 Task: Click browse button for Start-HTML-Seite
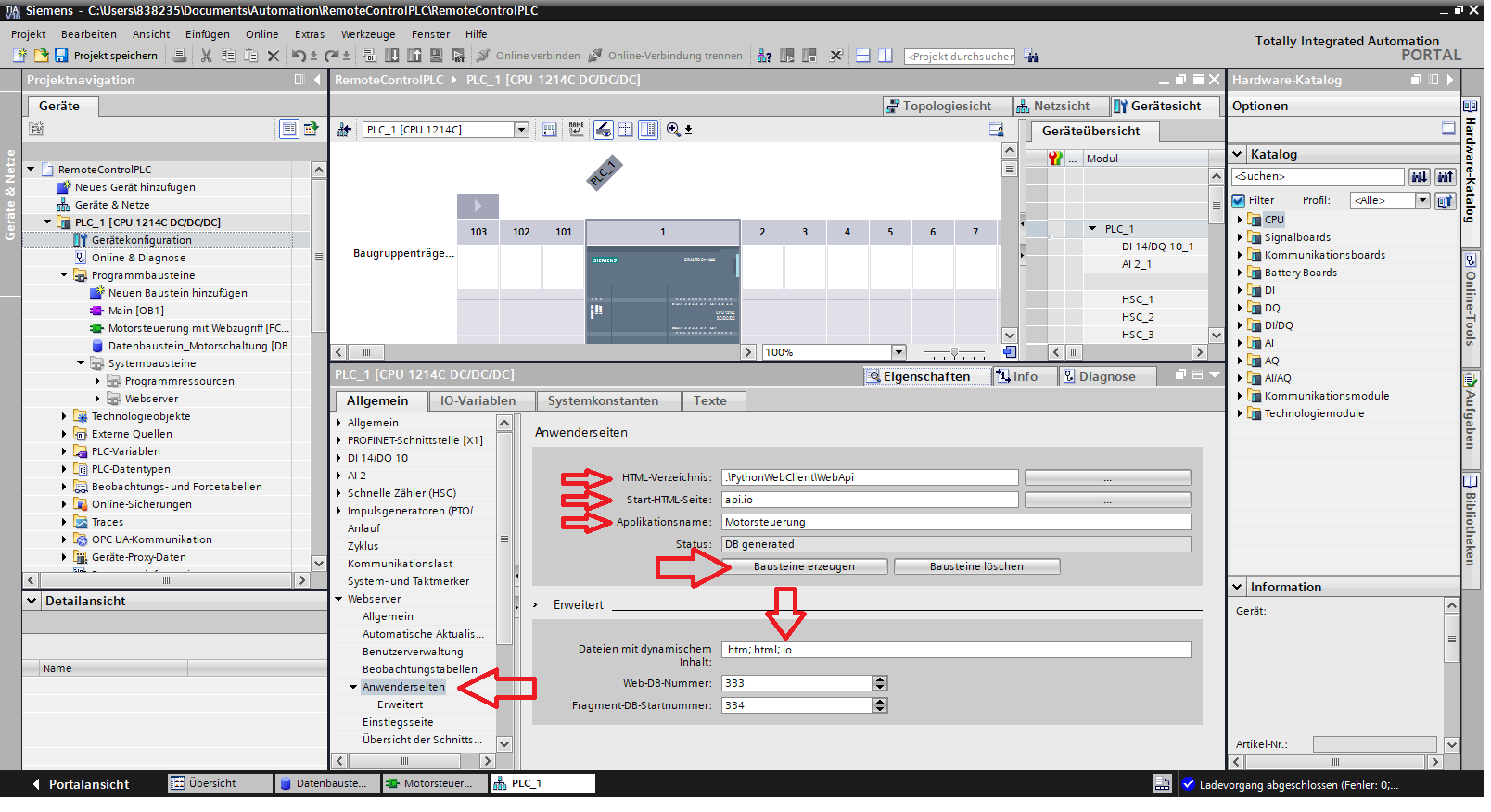tap(1107, 500)
